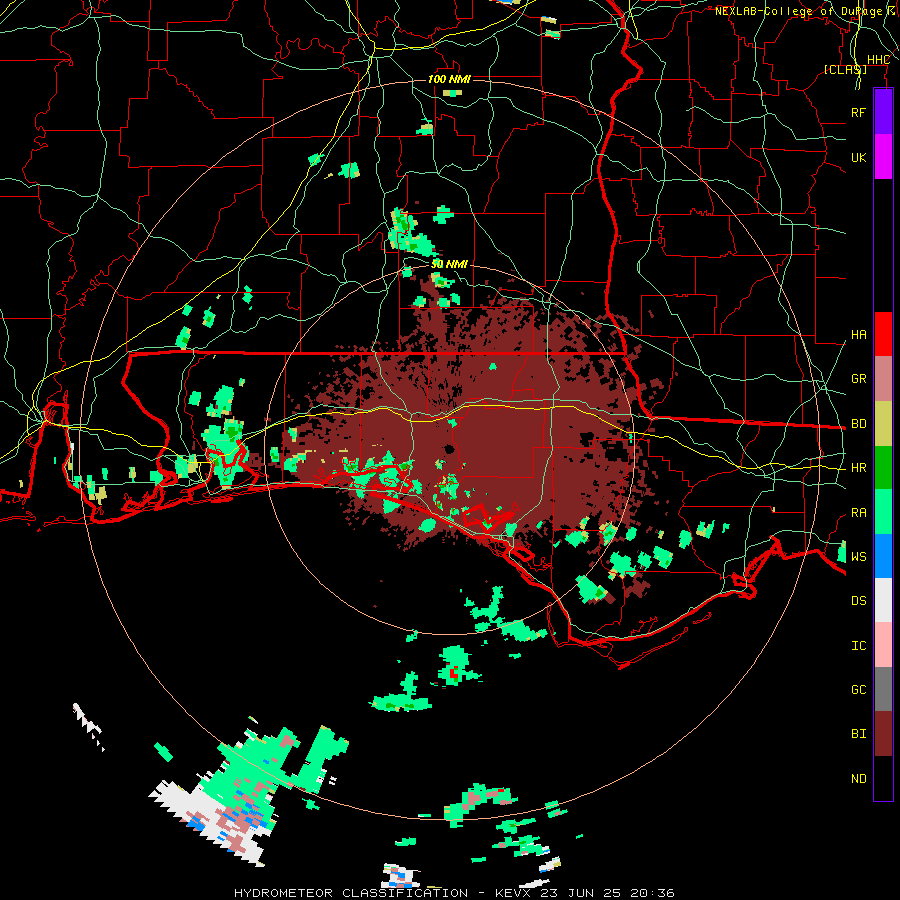Click the "BI" legend label
The image size is (900, 900).
pyautogui.click(x=858, y=734)
